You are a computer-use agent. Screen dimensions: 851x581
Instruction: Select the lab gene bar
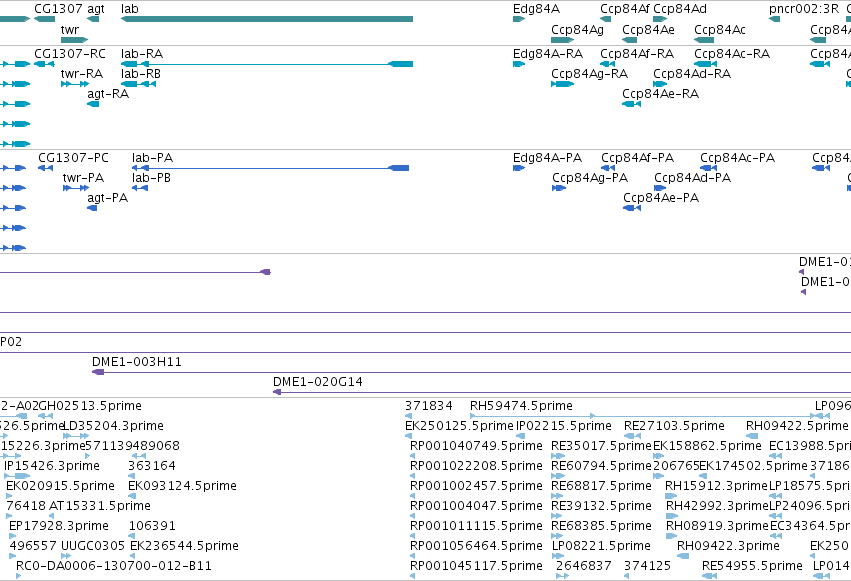click(266, 19)
